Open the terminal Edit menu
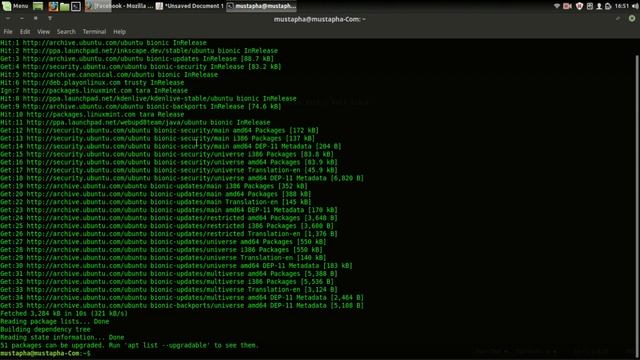The height and width of the screenshot is (360, 640). click(x=25, y=31)
